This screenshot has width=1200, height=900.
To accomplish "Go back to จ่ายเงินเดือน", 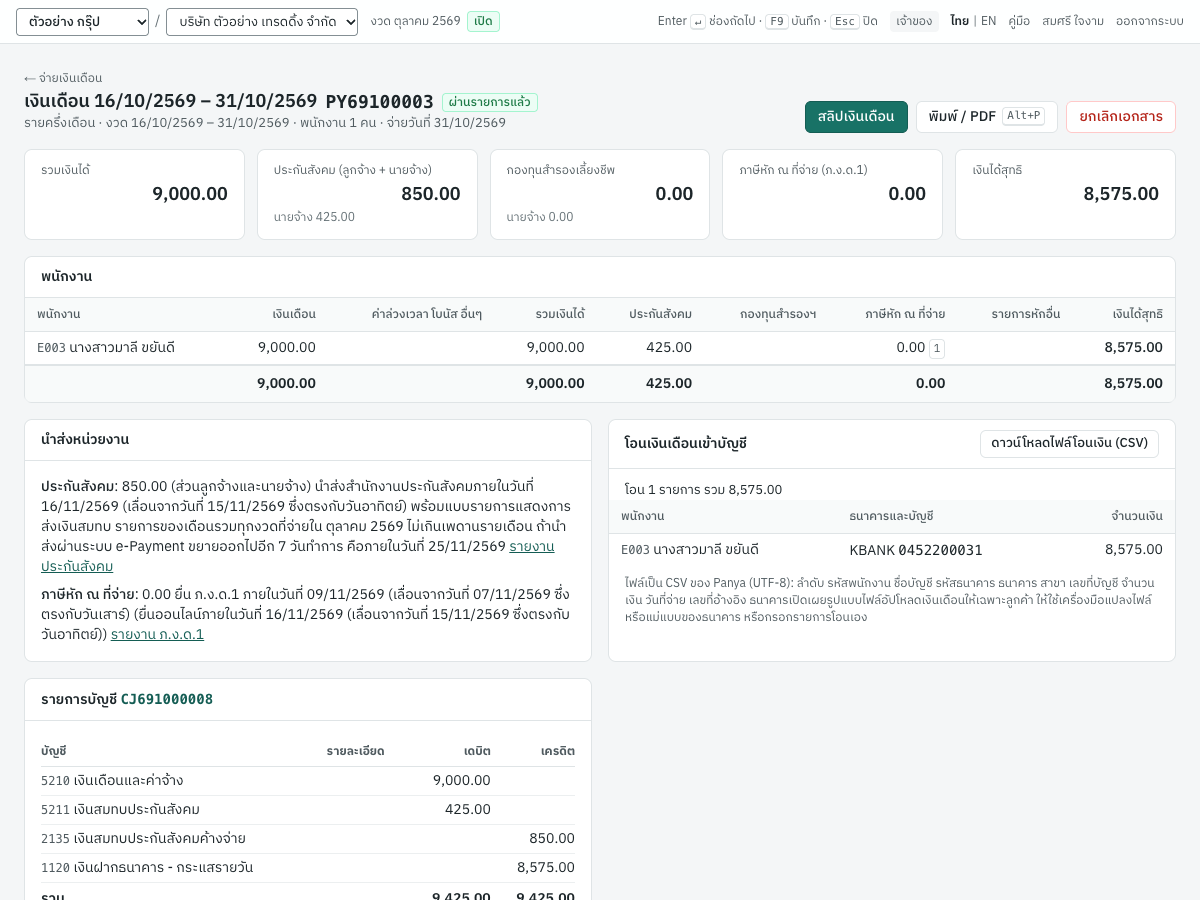I will point(63,78).
